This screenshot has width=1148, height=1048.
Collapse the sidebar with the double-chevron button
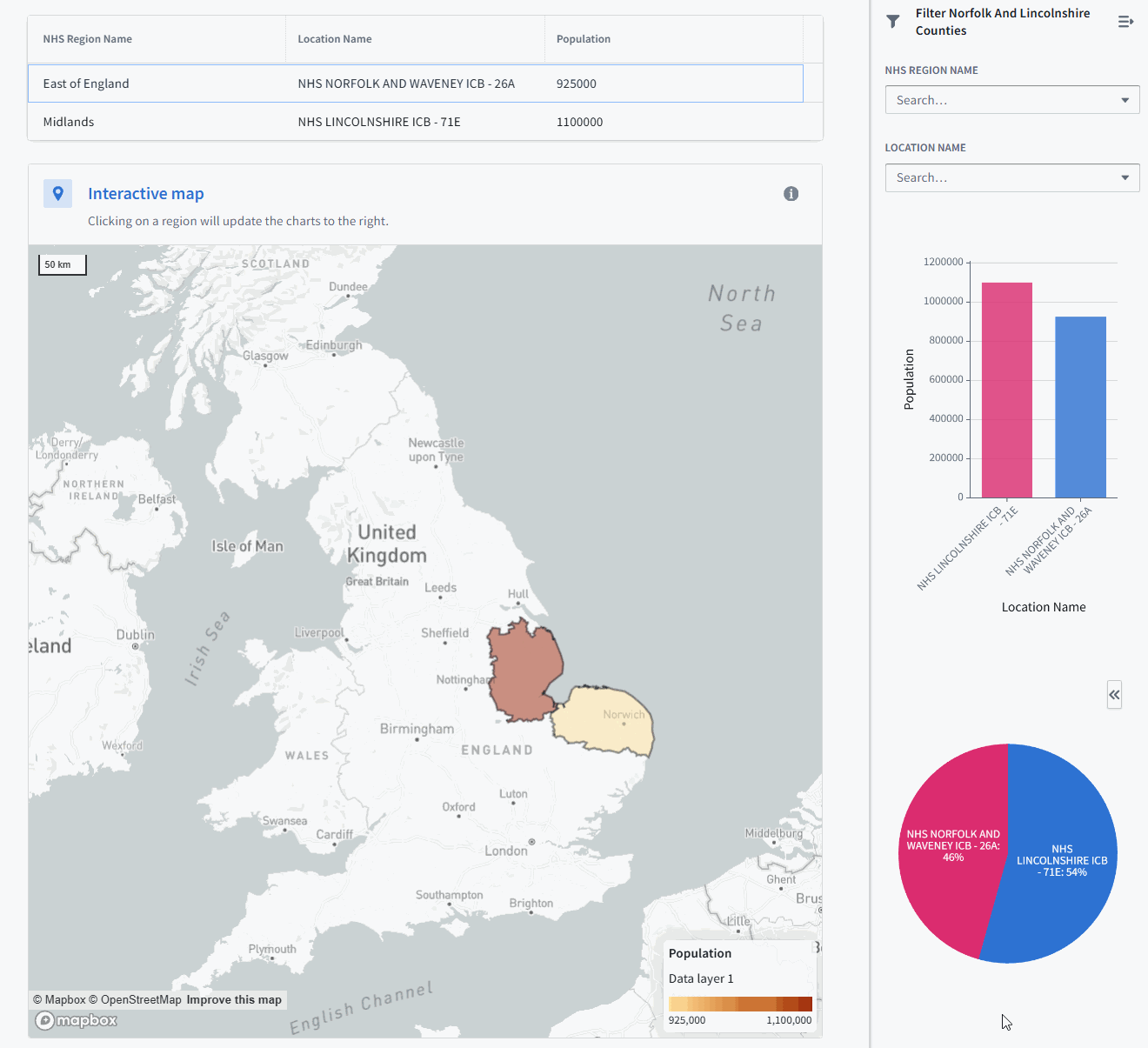[x=1114, y=695]
